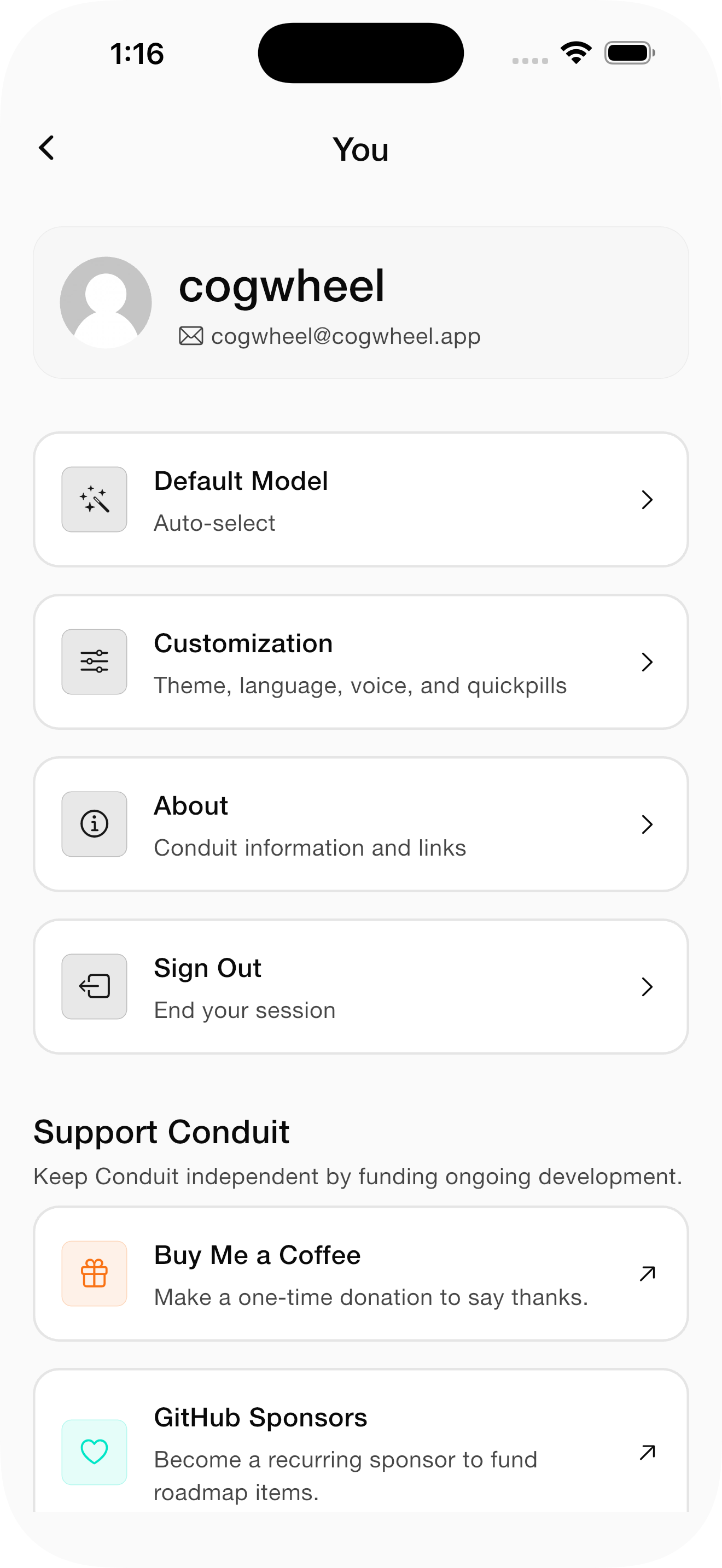Viewport: 722px width, 1568px height.
Task: Tap the magic wand Default Model icon
Action: 95,500
